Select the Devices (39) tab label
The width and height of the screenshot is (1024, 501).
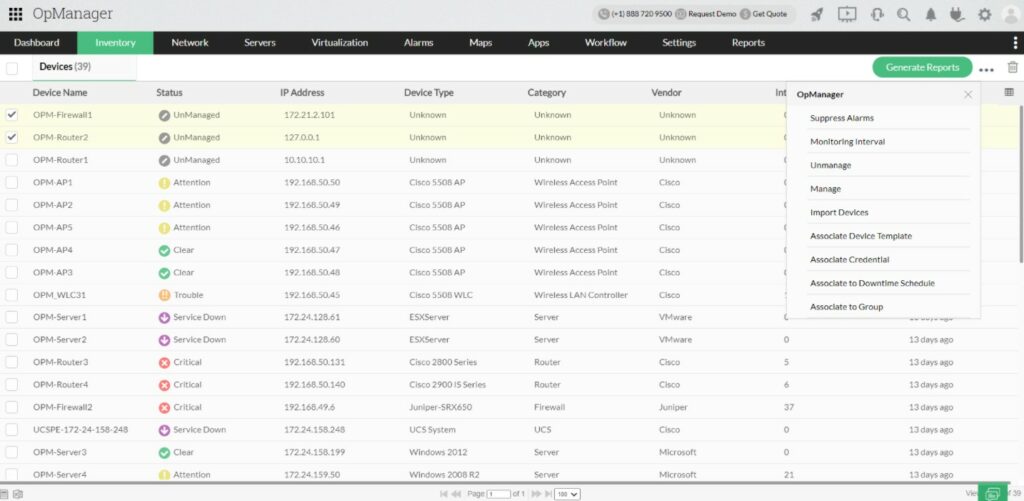click(65, 67)
